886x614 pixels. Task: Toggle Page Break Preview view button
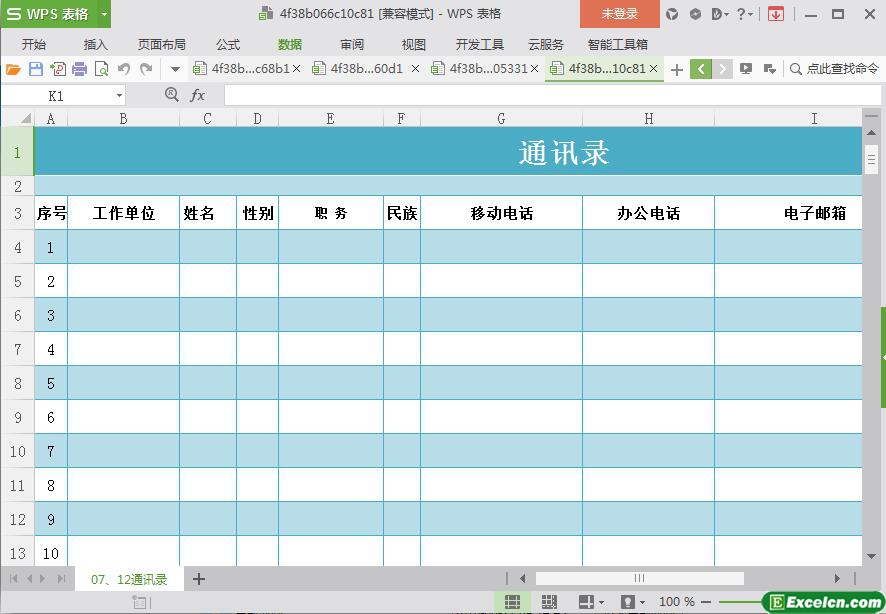pos(549,602)
